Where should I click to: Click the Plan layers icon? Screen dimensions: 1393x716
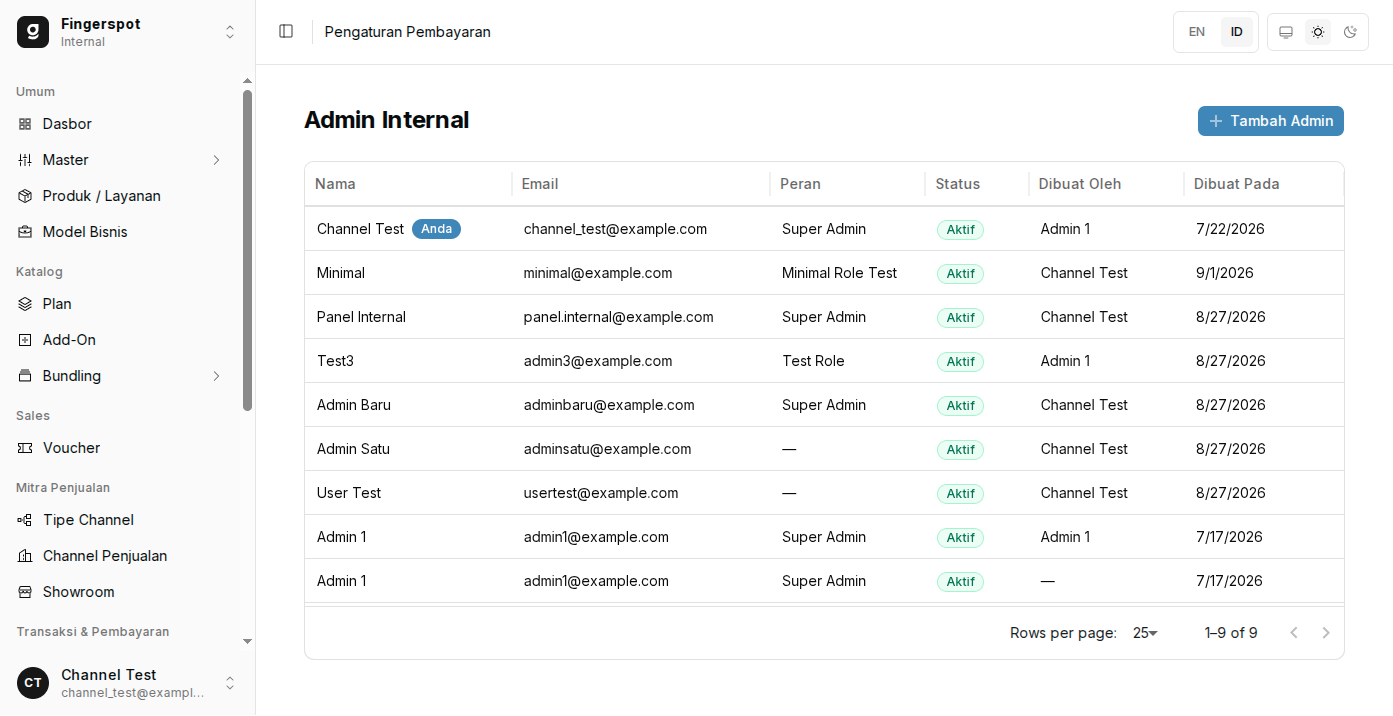[25, 304]
